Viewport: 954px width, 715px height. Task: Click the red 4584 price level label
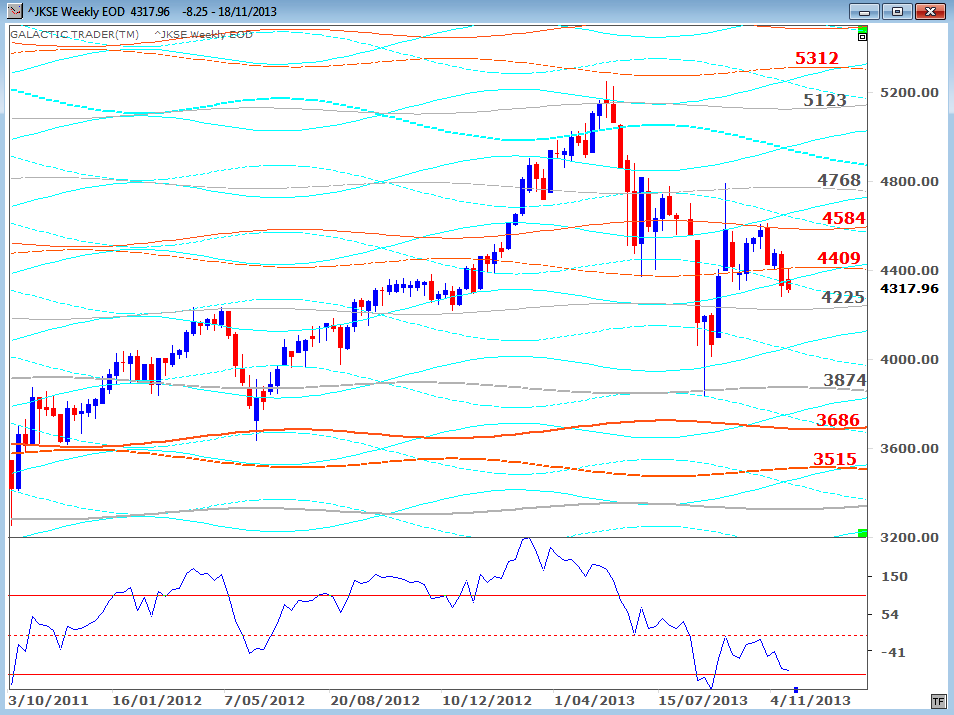843,218
